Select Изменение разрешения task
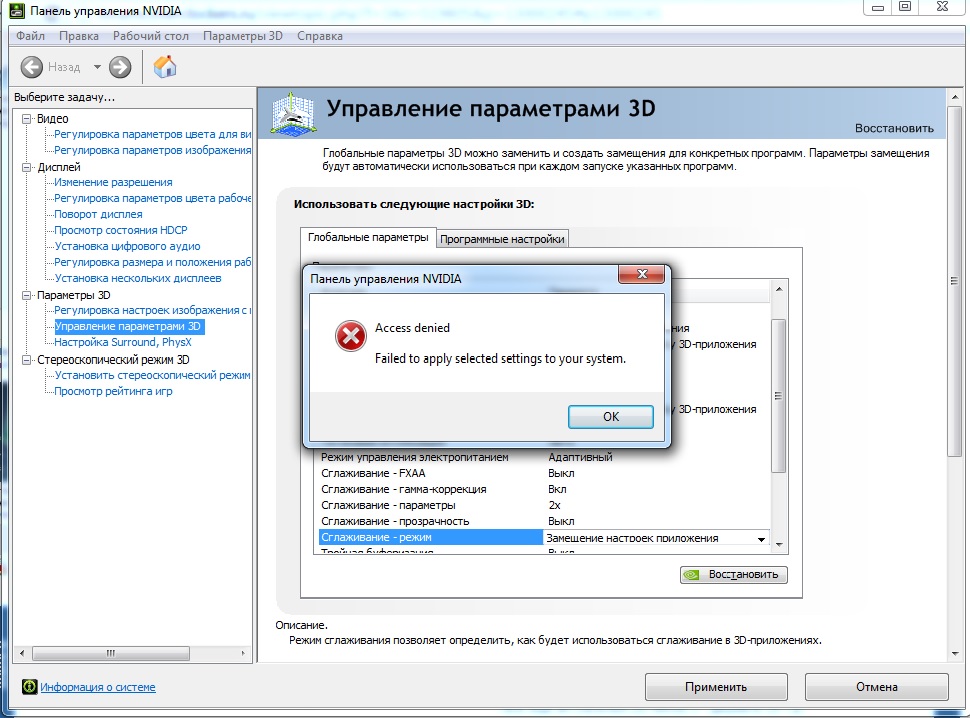Viewport: 970px width, 718px height. tap(113, 182)
